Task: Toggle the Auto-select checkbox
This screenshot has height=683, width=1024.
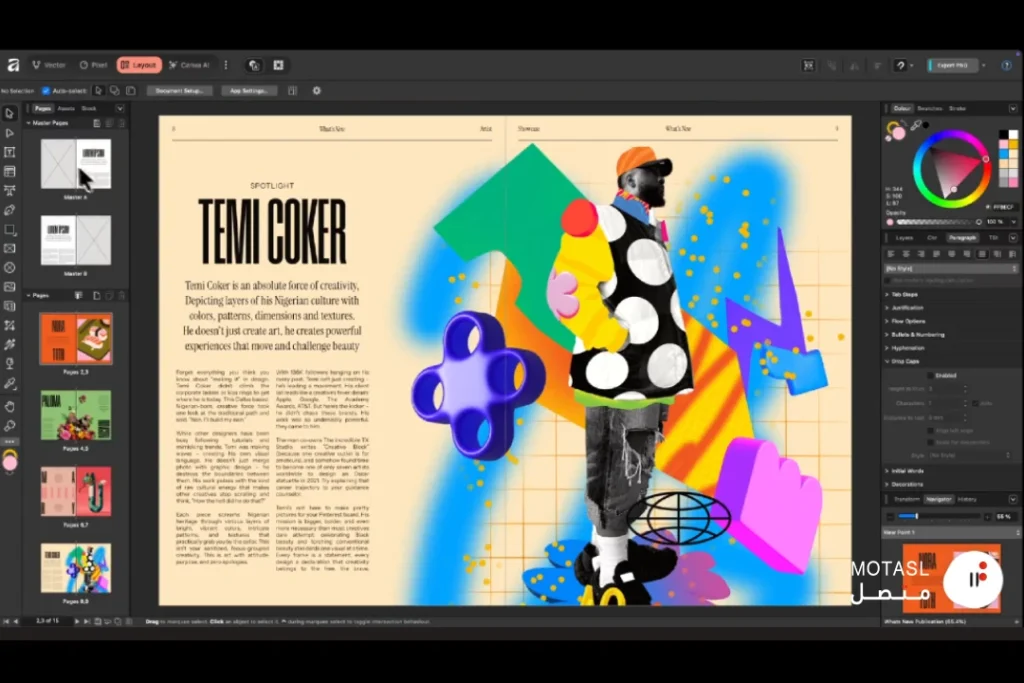Action: 46,90
